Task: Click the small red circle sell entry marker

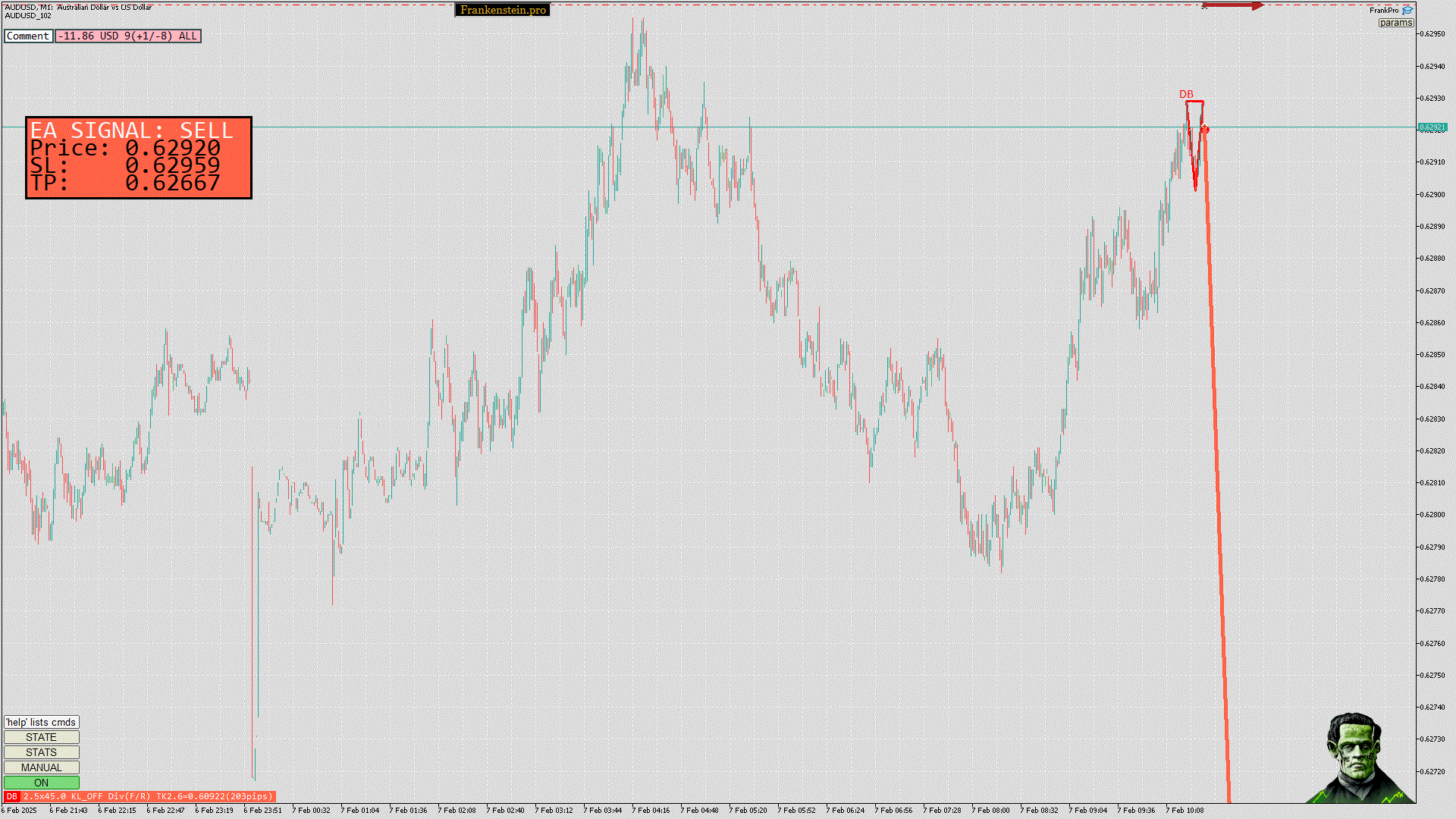Action: click(x=1205, y=130)
